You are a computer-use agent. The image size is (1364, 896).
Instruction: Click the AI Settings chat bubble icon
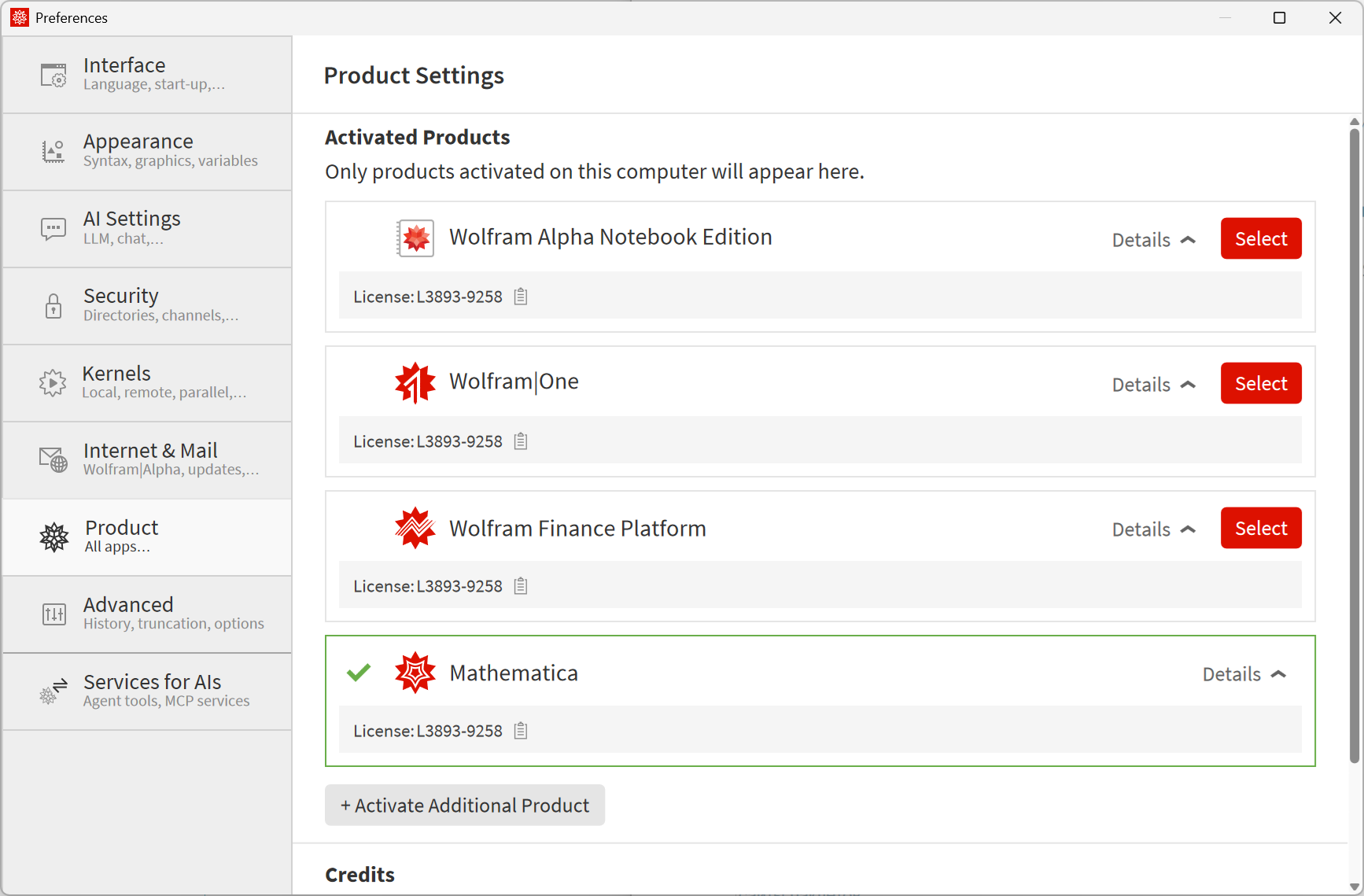click(x=53, y=229)
